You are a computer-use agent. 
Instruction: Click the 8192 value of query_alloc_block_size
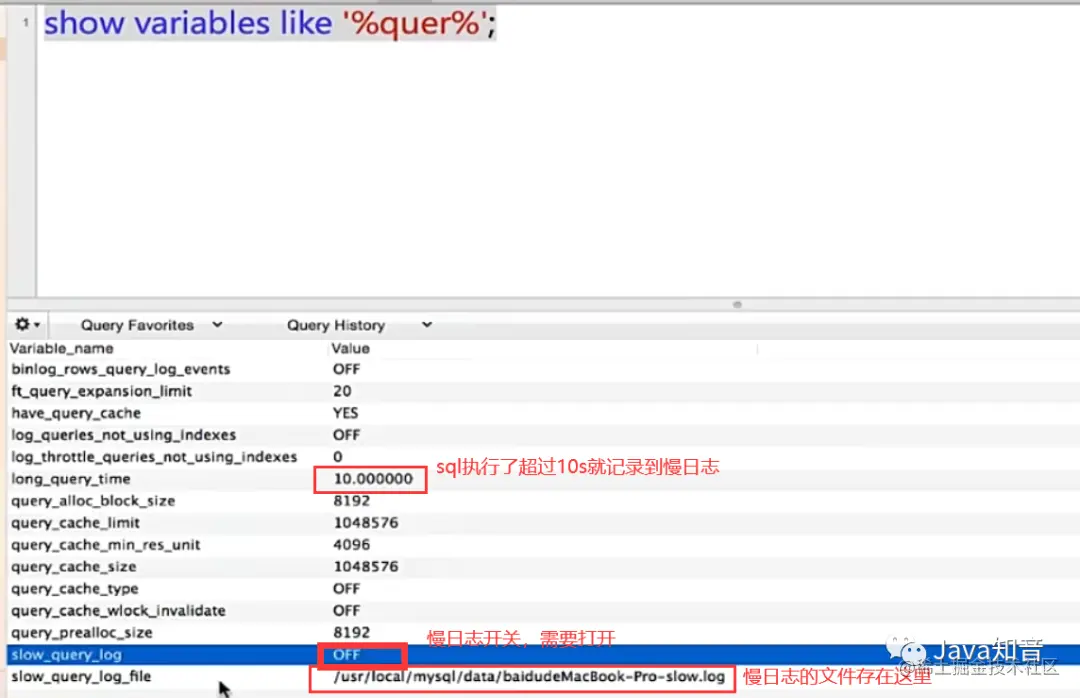click(x=351, y=501)
